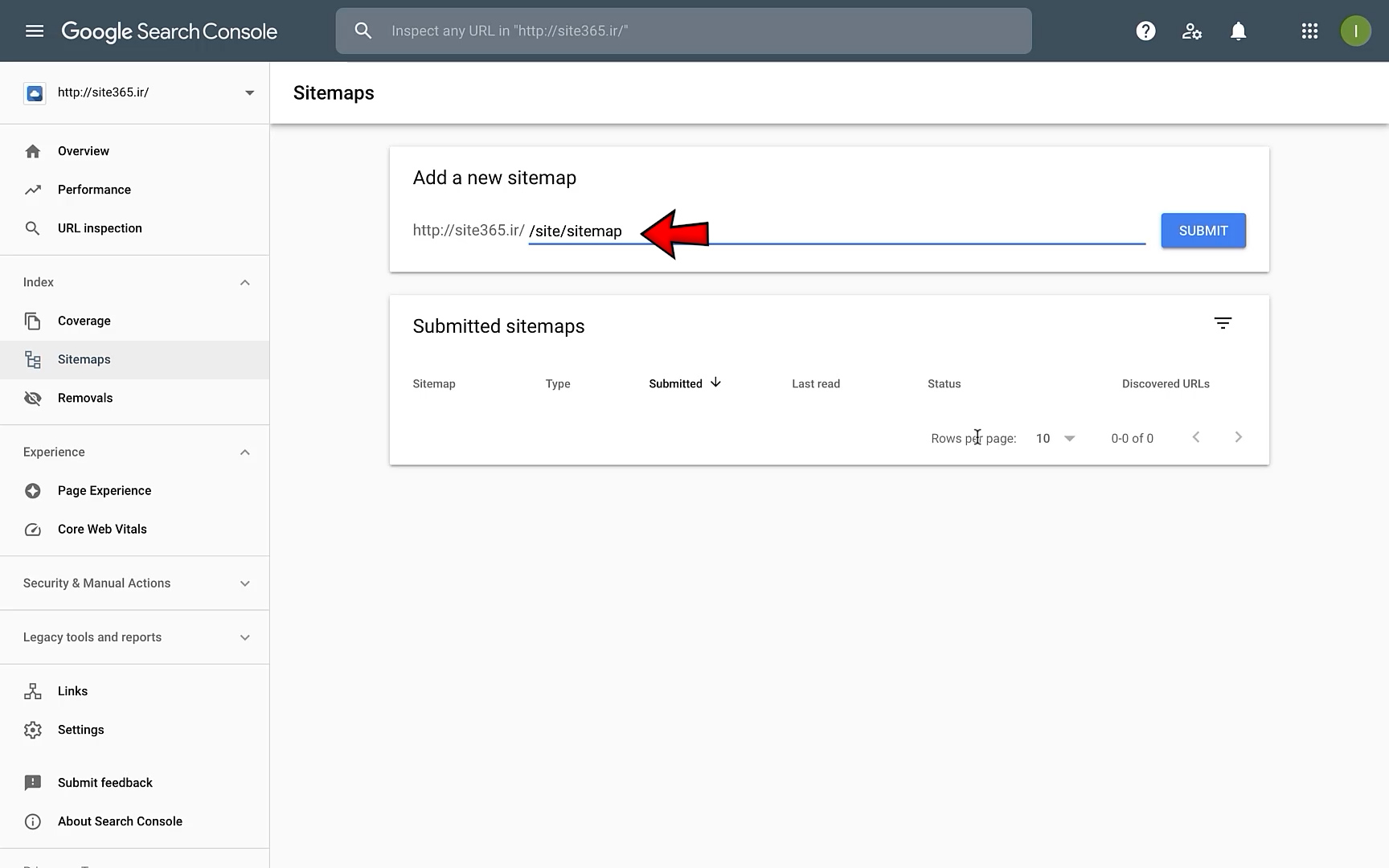Open the hamburger main menu

(x=35, y=31)
